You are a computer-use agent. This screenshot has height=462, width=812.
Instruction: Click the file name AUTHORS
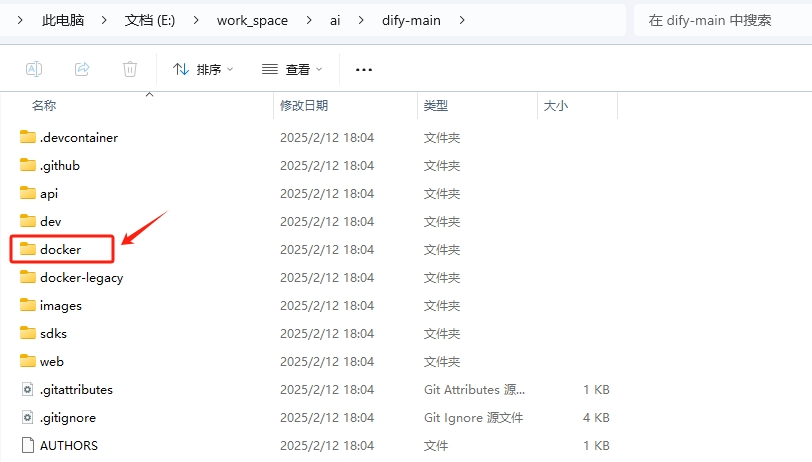pyautogui.click(x=69, y=445)
